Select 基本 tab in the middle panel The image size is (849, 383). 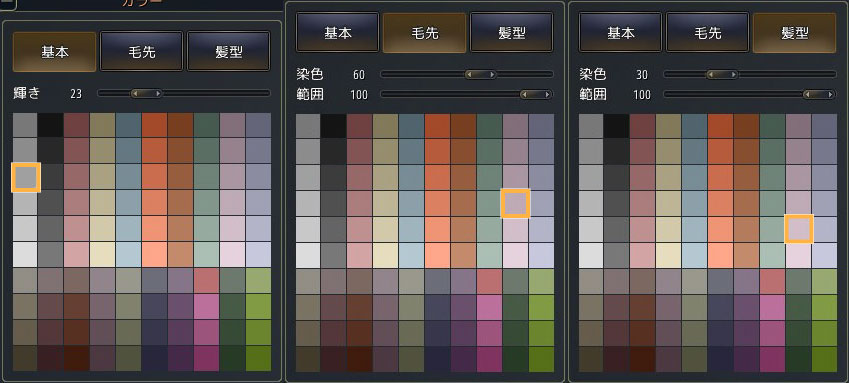(x=337, y=33)
